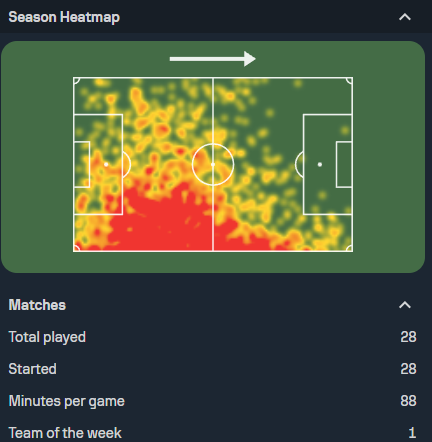Click the Season Heatmap heading
432x442 pixels.
point(64,17)
